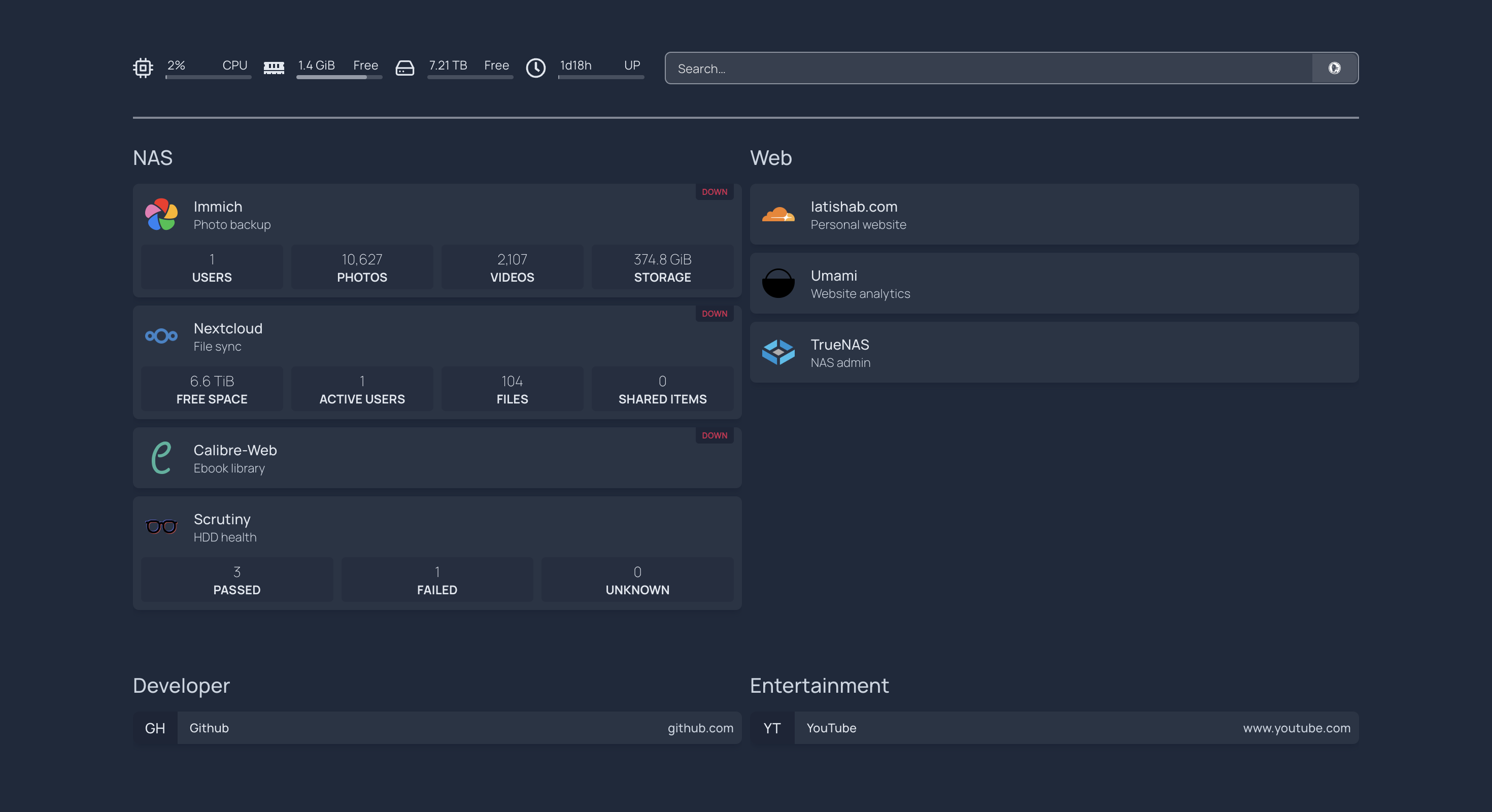The width and height of the screenshot is (1492, 812).
Task: Click the Nextcloud file sync icon
Action: pos(161,336)
